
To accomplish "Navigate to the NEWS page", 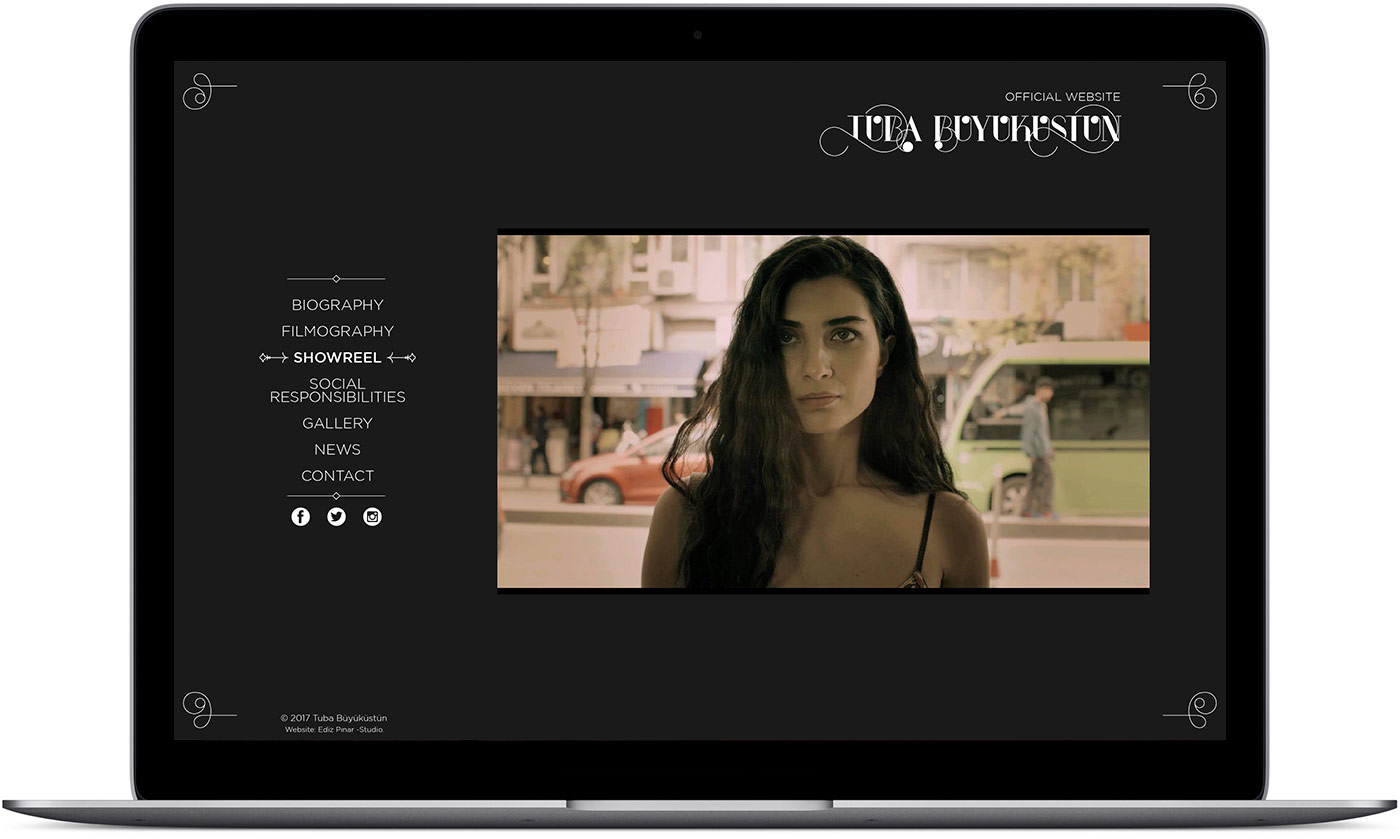I will click(337, 449).
